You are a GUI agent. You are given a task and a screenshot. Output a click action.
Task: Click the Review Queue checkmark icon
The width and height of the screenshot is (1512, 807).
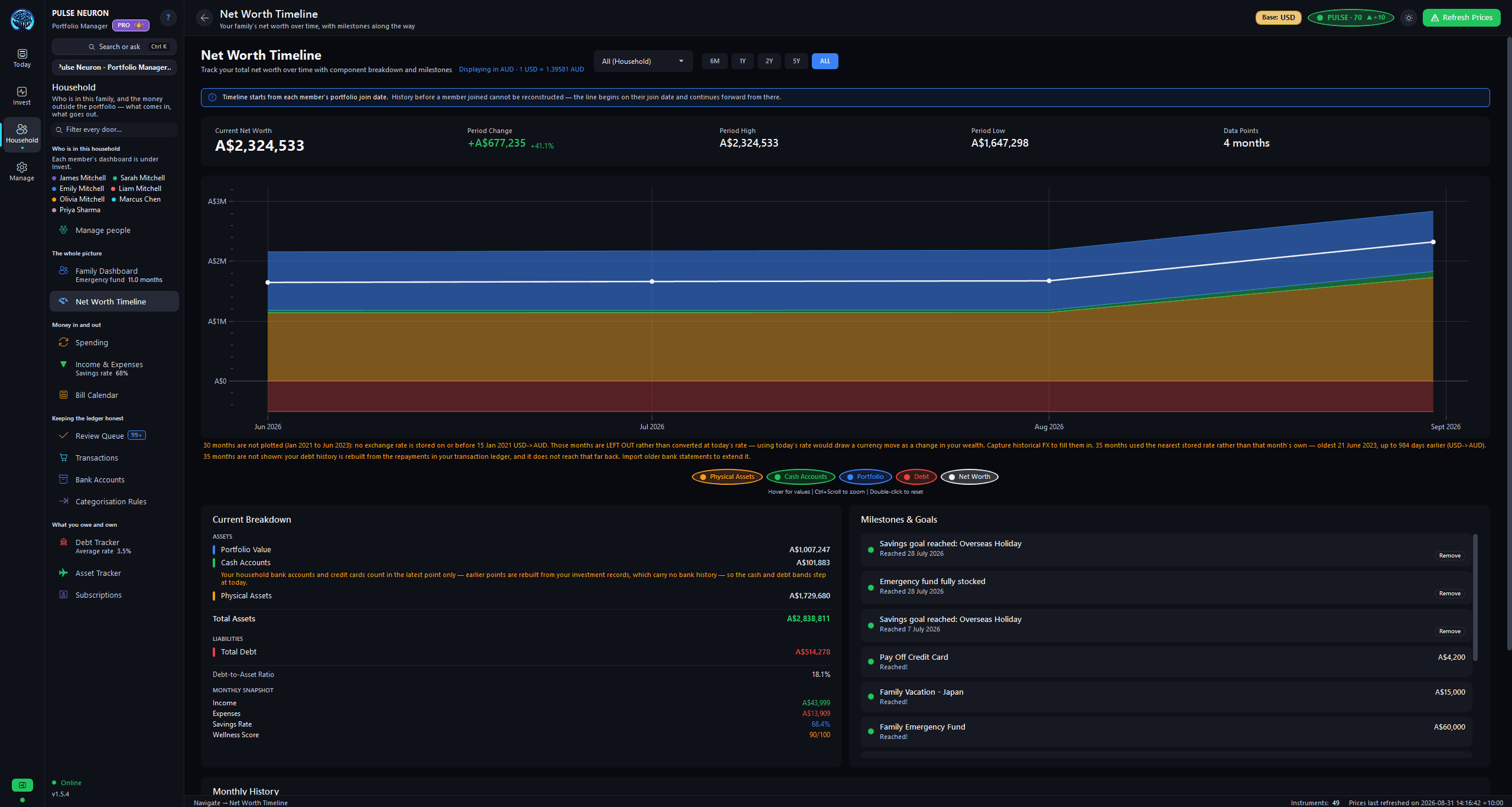coord(63,436)
